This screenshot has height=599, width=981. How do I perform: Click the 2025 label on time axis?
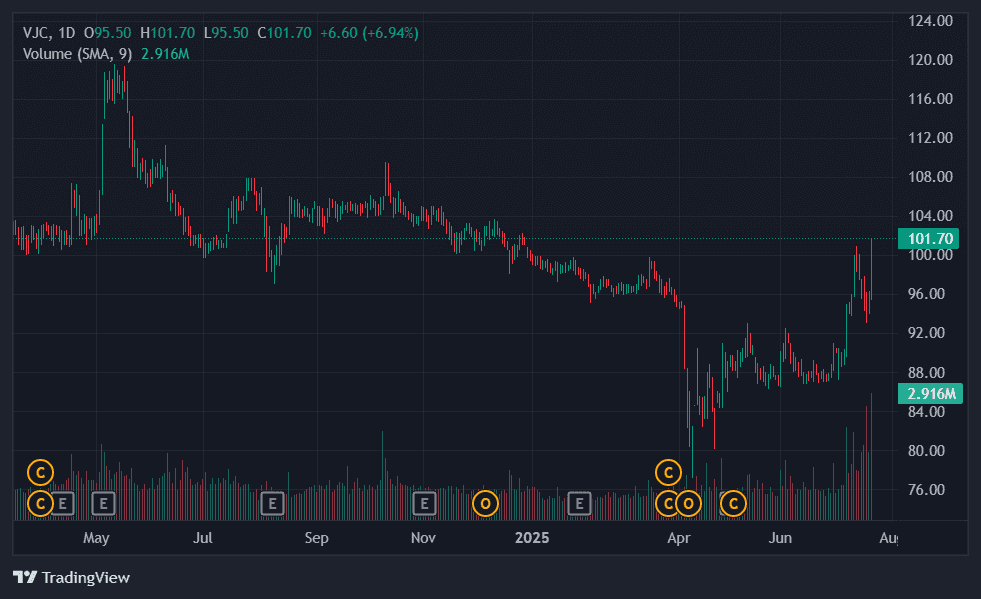532,539
